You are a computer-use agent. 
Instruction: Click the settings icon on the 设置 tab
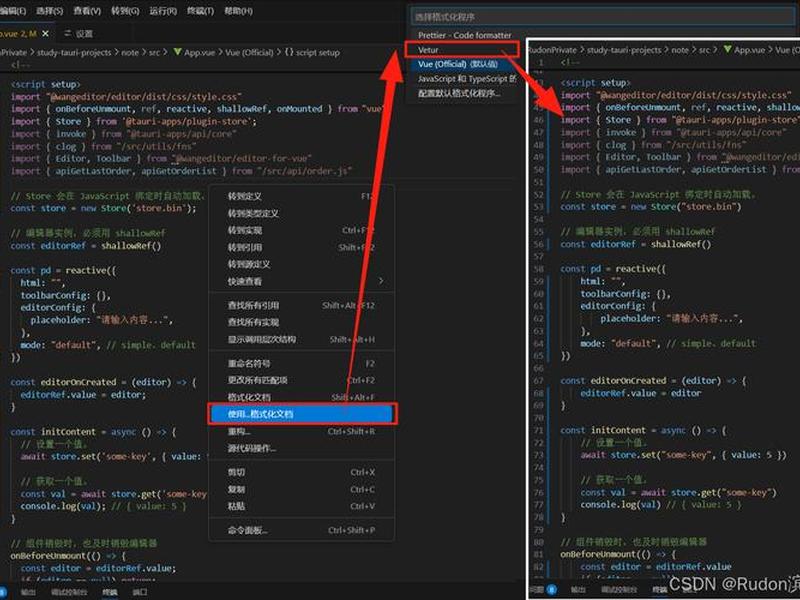pyautogui.click(x=68, y=34)
